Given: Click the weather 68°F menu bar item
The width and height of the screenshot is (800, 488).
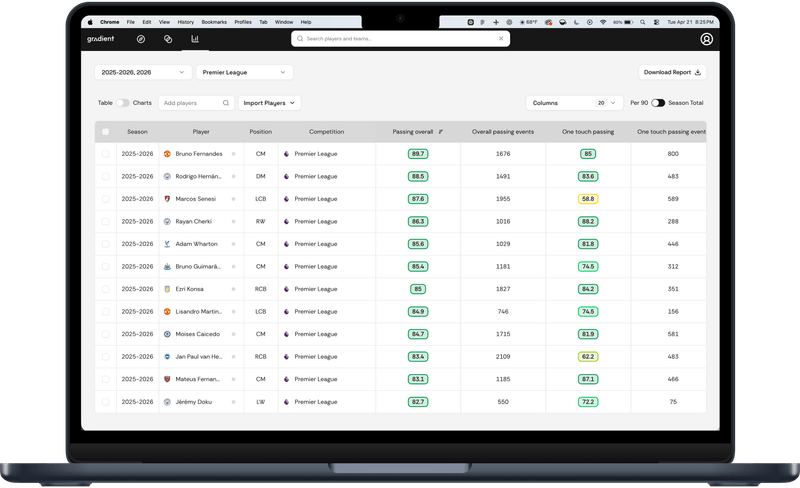Looking at the screenshot, I should pyautogui.click(x=528, y=22).
